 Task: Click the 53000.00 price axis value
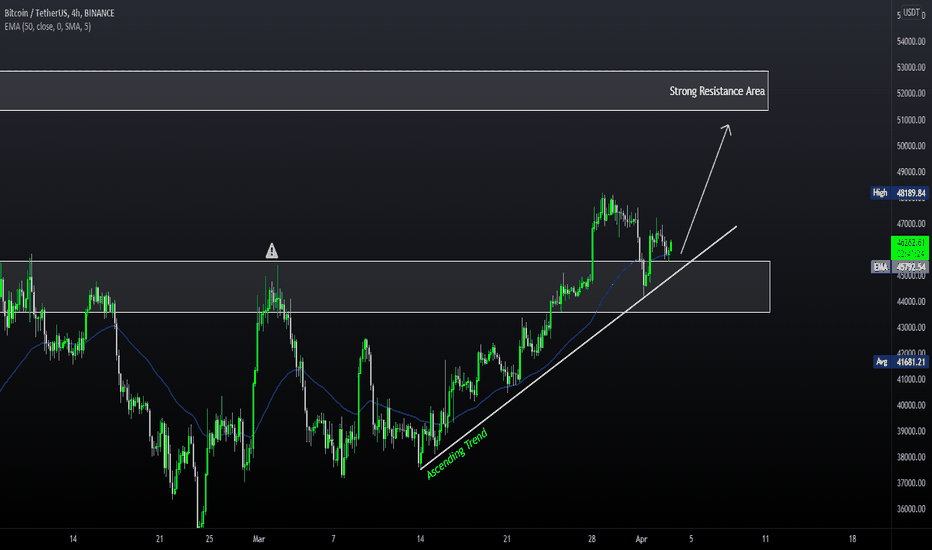click(x=911, y=68)
